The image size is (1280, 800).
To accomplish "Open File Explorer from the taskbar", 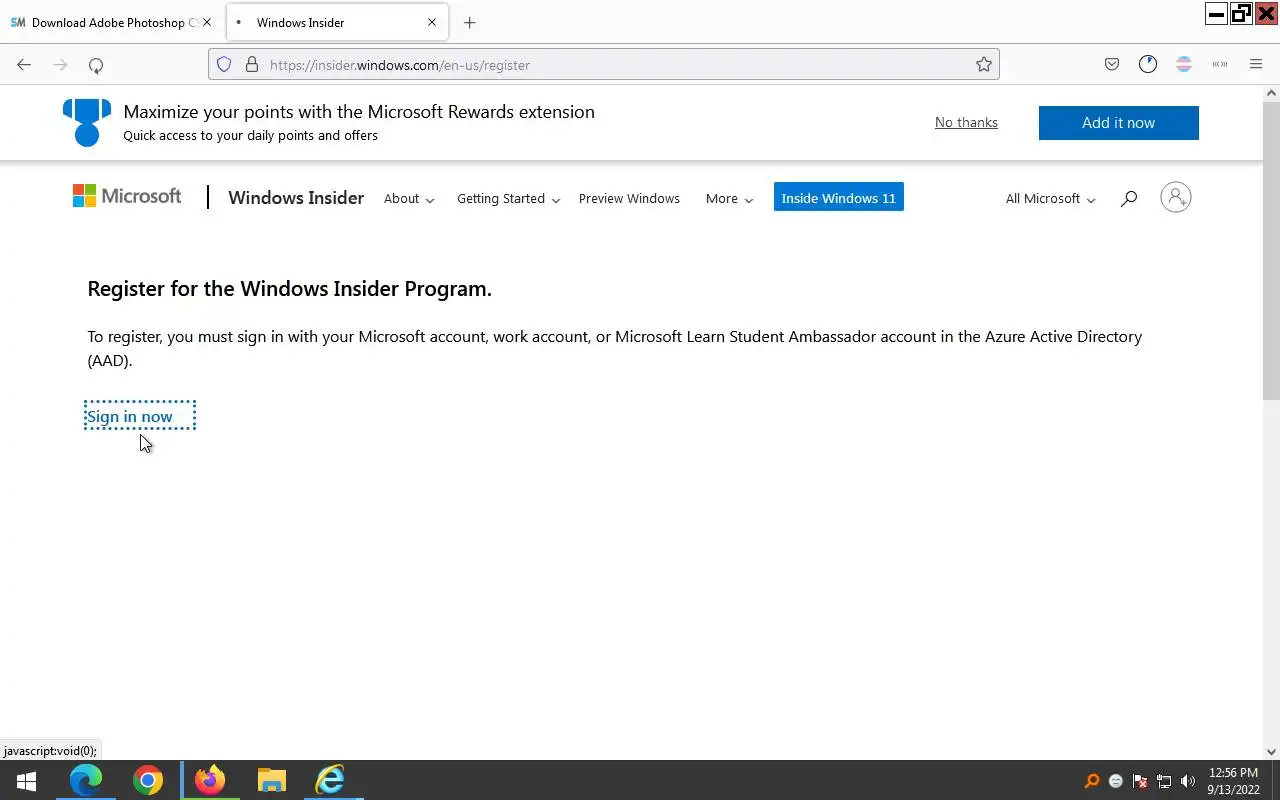I will point(271,780).
